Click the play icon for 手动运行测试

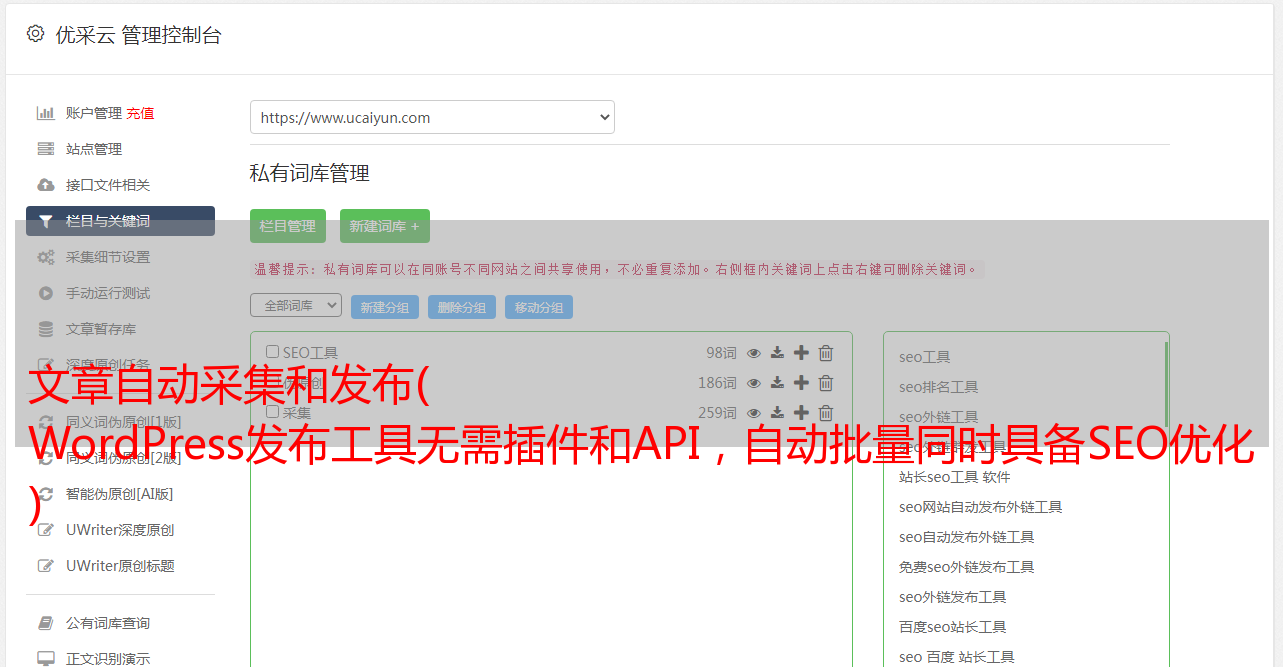[46, 293]
